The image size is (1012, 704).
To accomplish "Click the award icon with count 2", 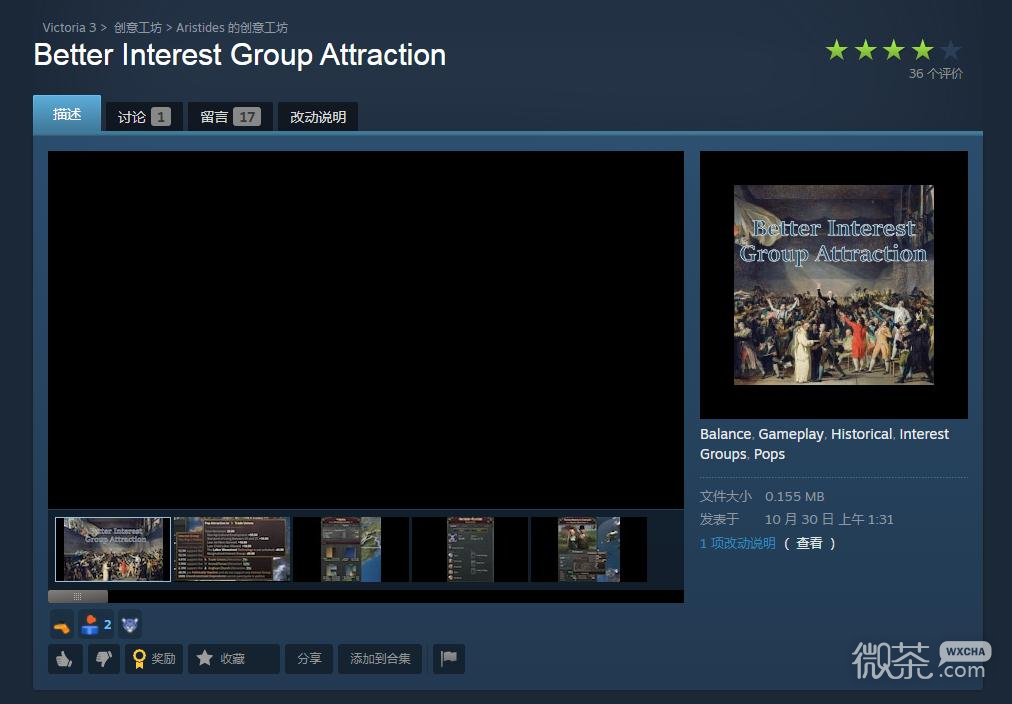I will click(96, 625).
